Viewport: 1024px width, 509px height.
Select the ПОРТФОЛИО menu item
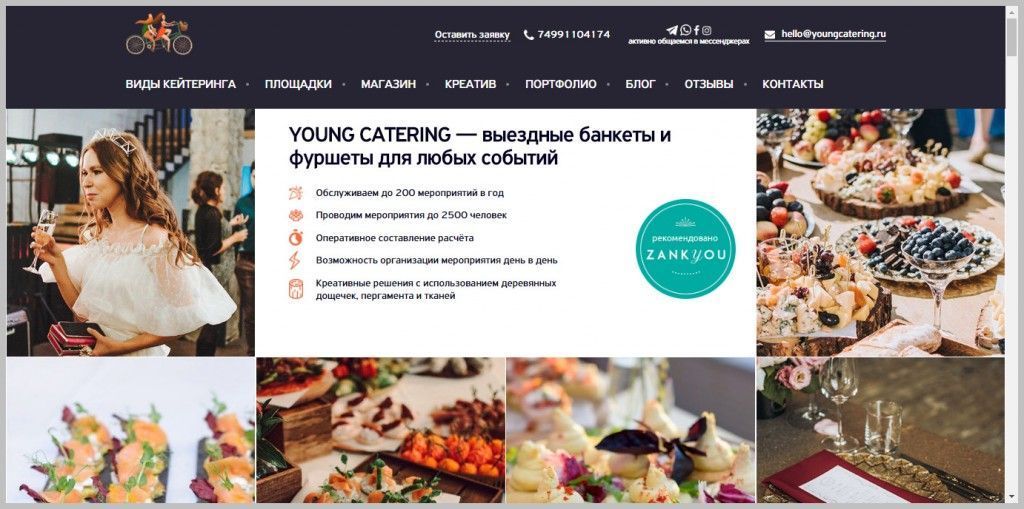click(561, 84)
